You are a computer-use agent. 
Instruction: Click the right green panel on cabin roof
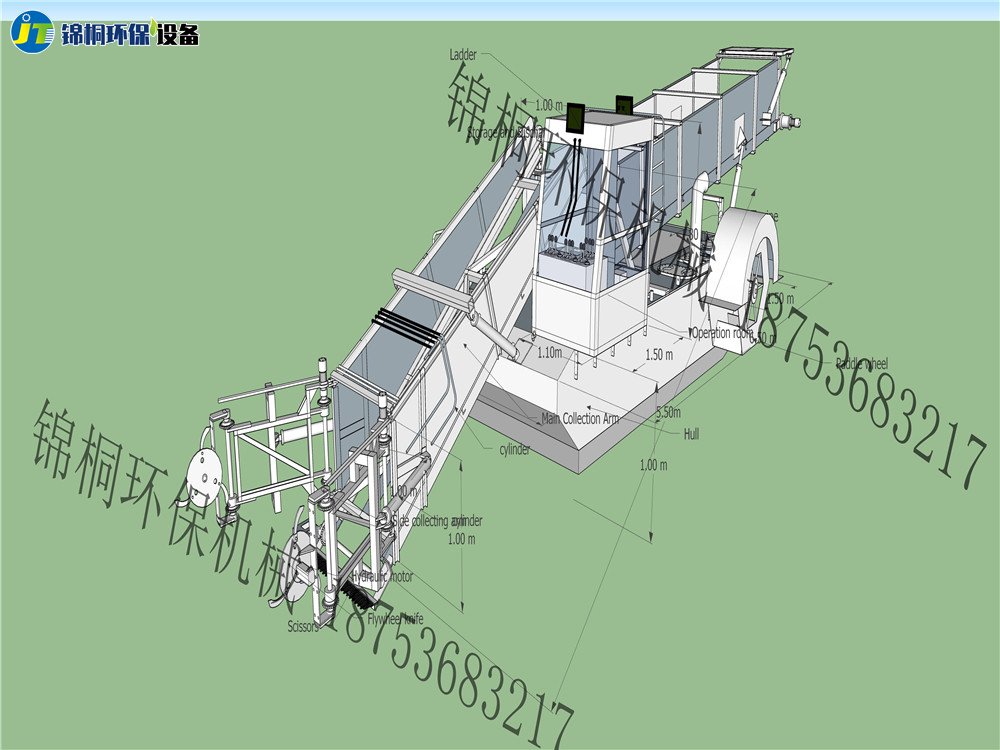point(624,106)
